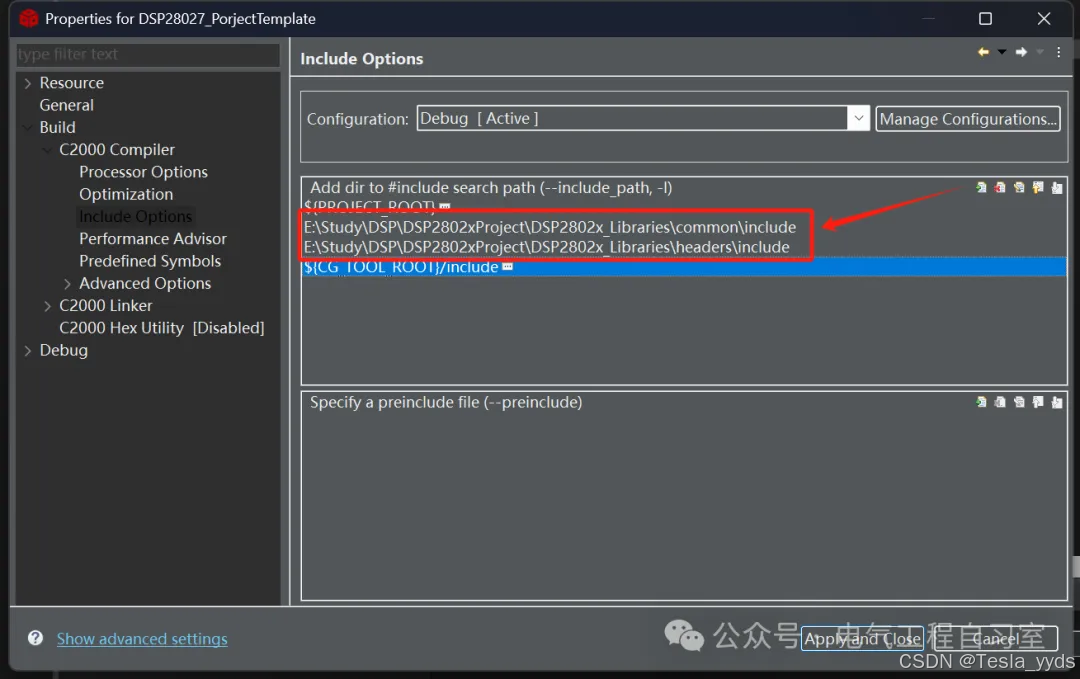Click Add icon for include search path
1080x679 pixels.
[x=981, y=187]
